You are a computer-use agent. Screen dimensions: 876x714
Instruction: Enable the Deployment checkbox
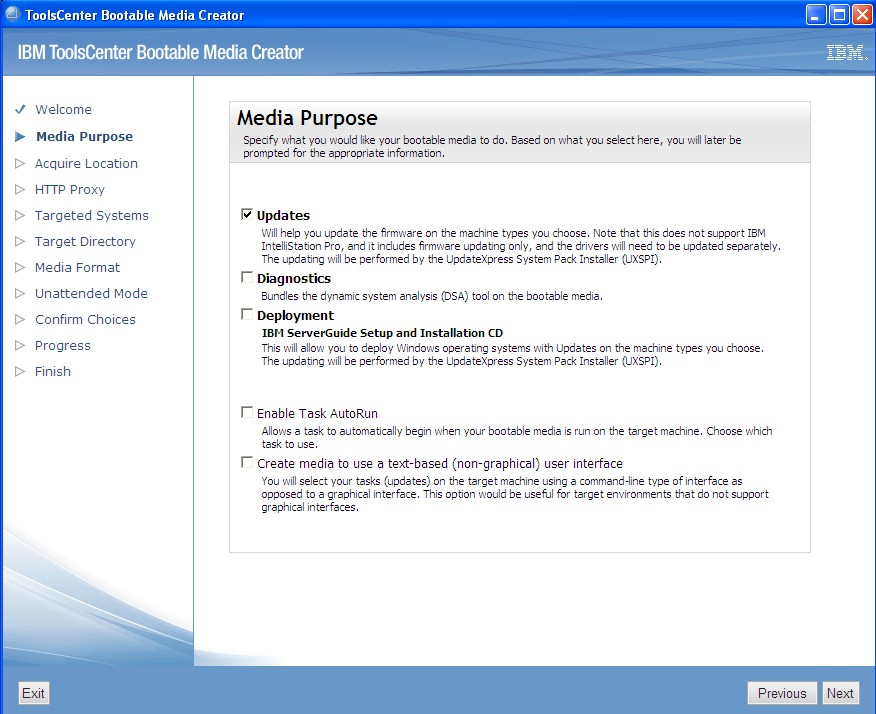tap(246, 314)
